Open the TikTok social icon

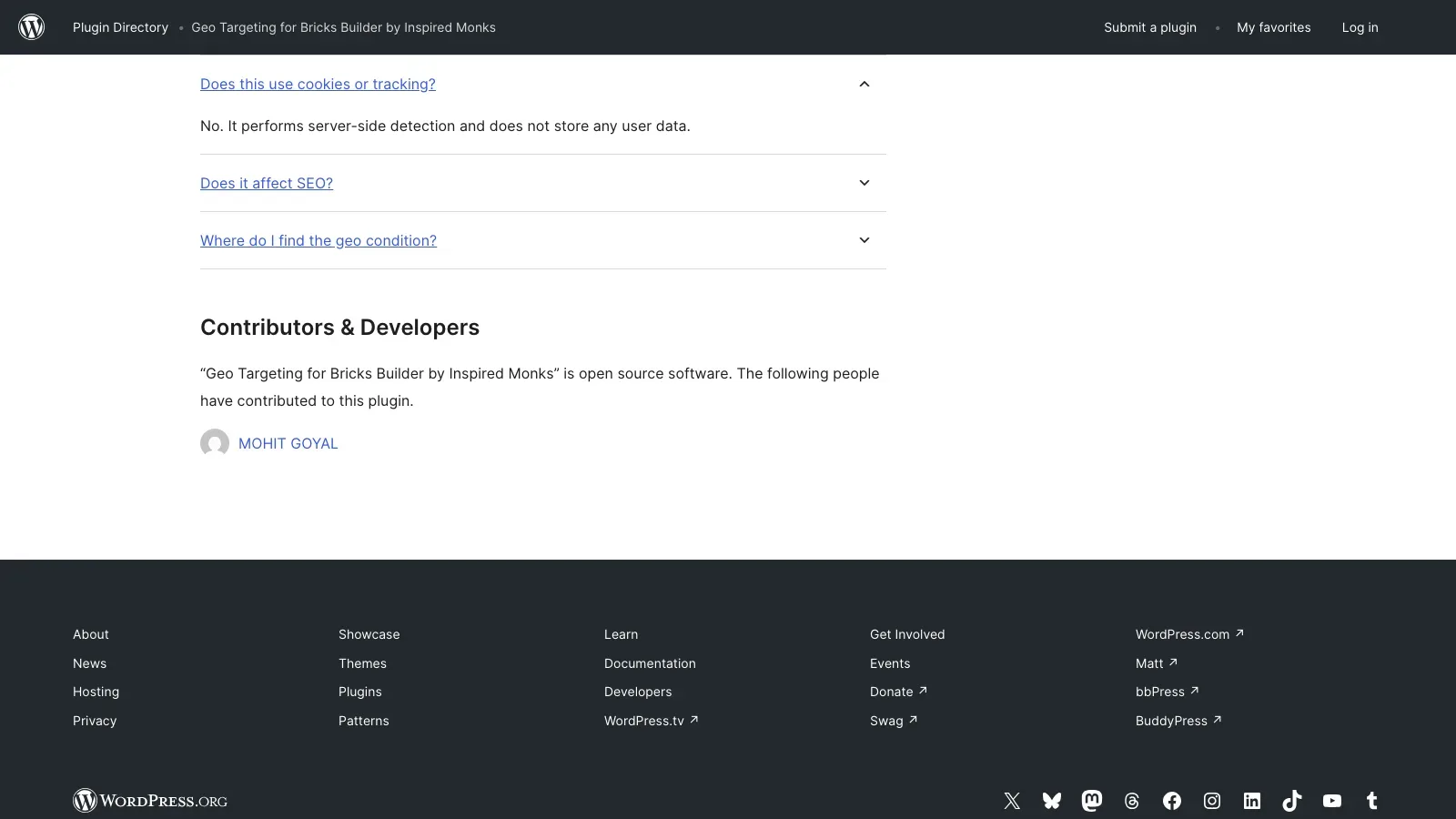(1292, 801)
